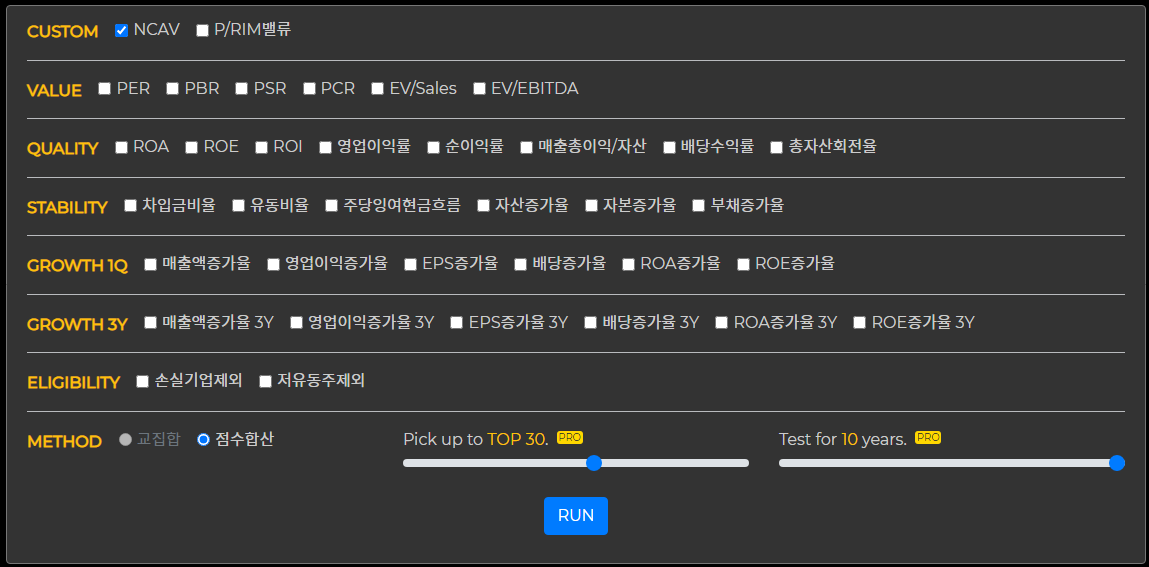Tick 매출액증가율 under GROWTH 1Q
The height and width of the screenshot is (567, 1149).
[150, 264]
